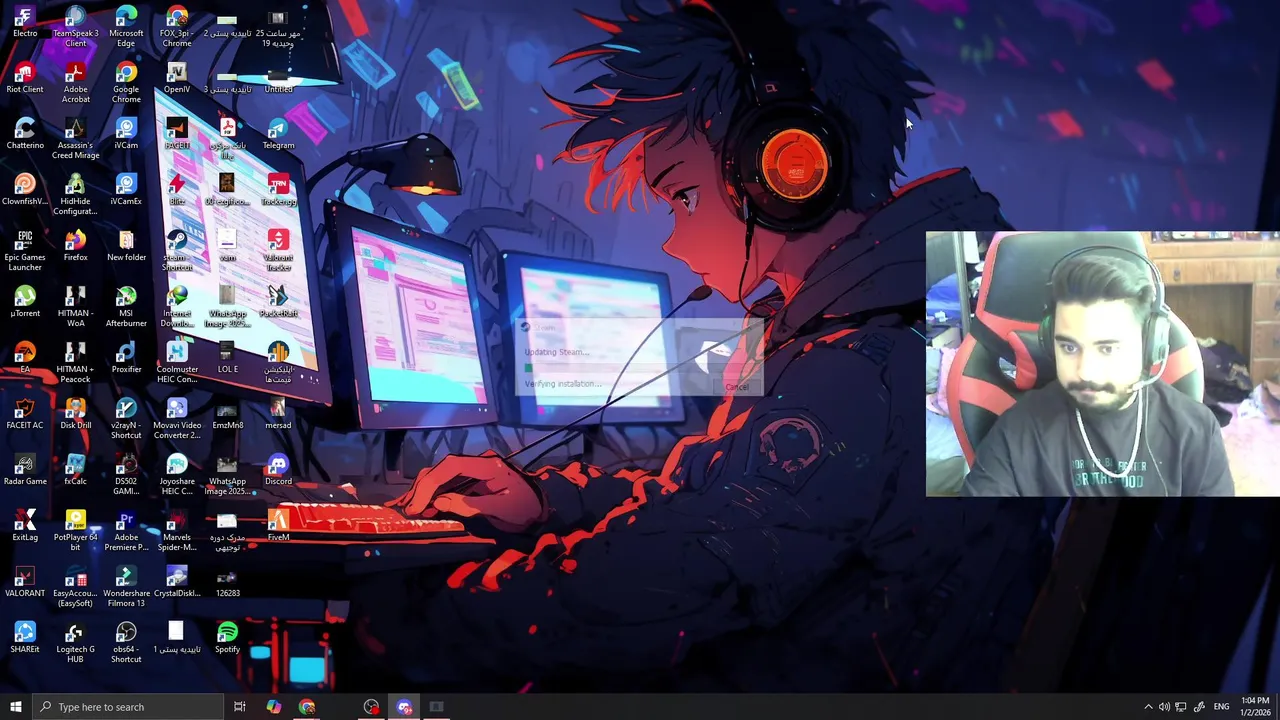The image size is (1280, 720).
Task: Select the Electro desktop shortcut
Action: coord(25,22)
